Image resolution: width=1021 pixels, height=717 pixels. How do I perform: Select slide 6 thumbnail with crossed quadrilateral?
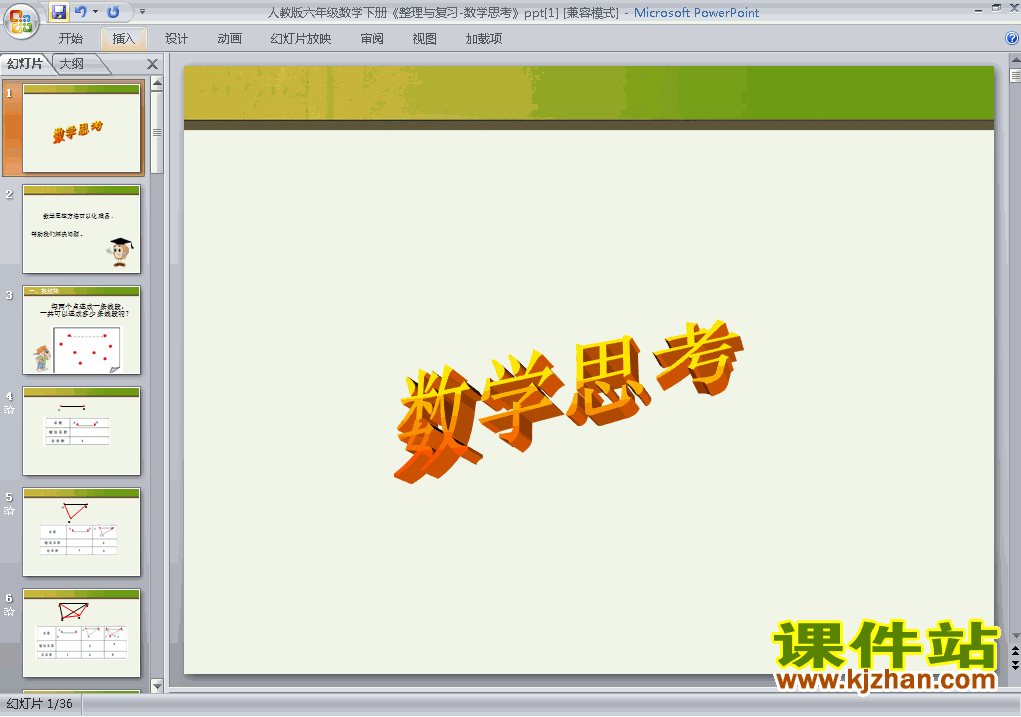tap(81, 633)
